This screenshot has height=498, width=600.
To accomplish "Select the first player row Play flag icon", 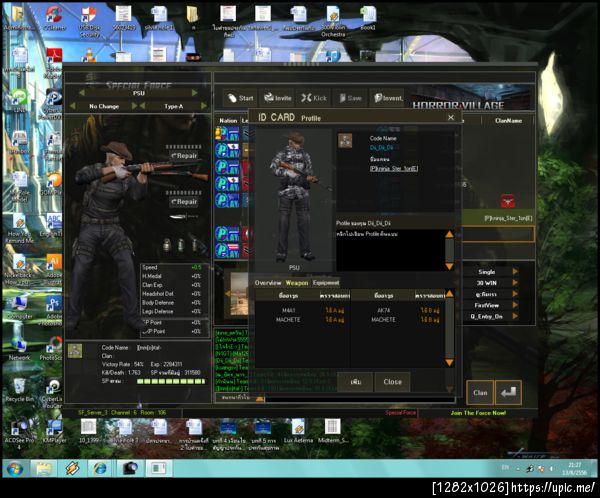I will point(227,134).
